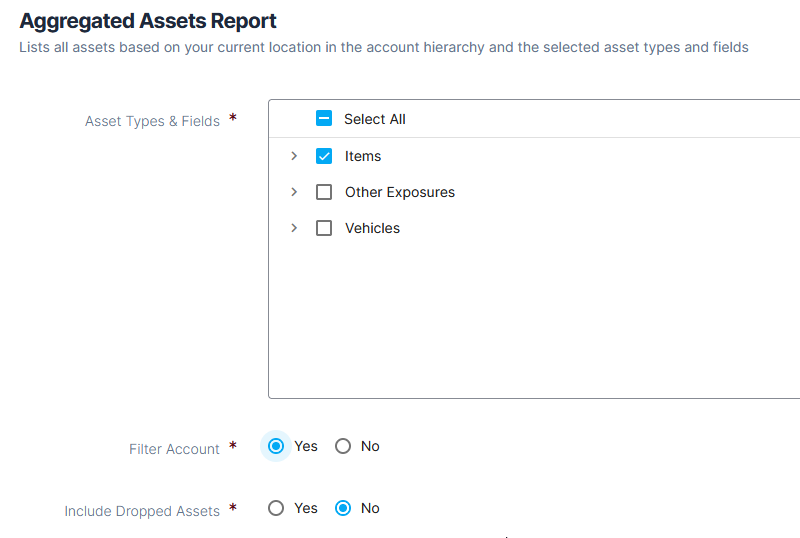Click the Filter Account field label
Screen dimensions: 800x538
pos(174,449)
